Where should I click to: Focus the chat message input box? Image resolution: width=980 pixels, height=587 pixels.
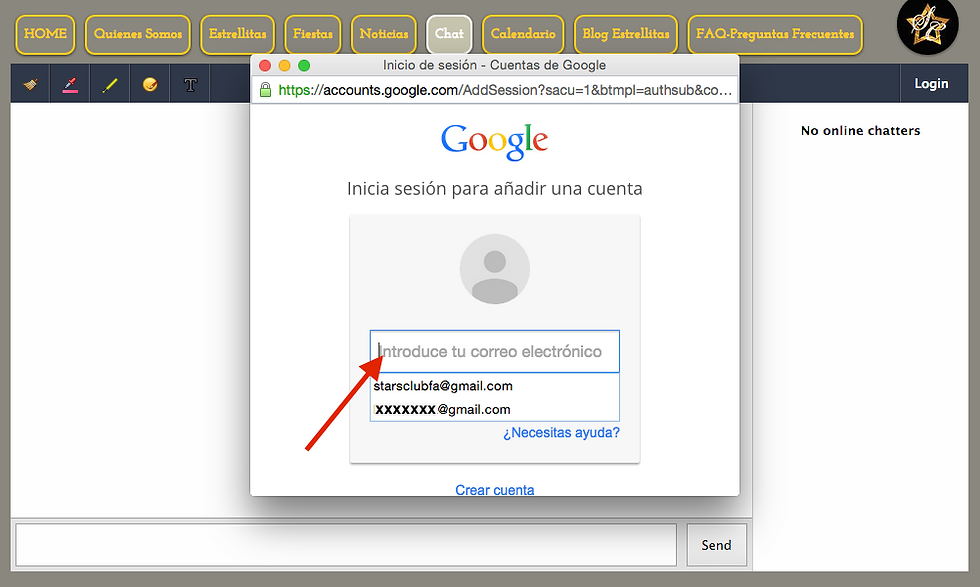click(346, 545)
